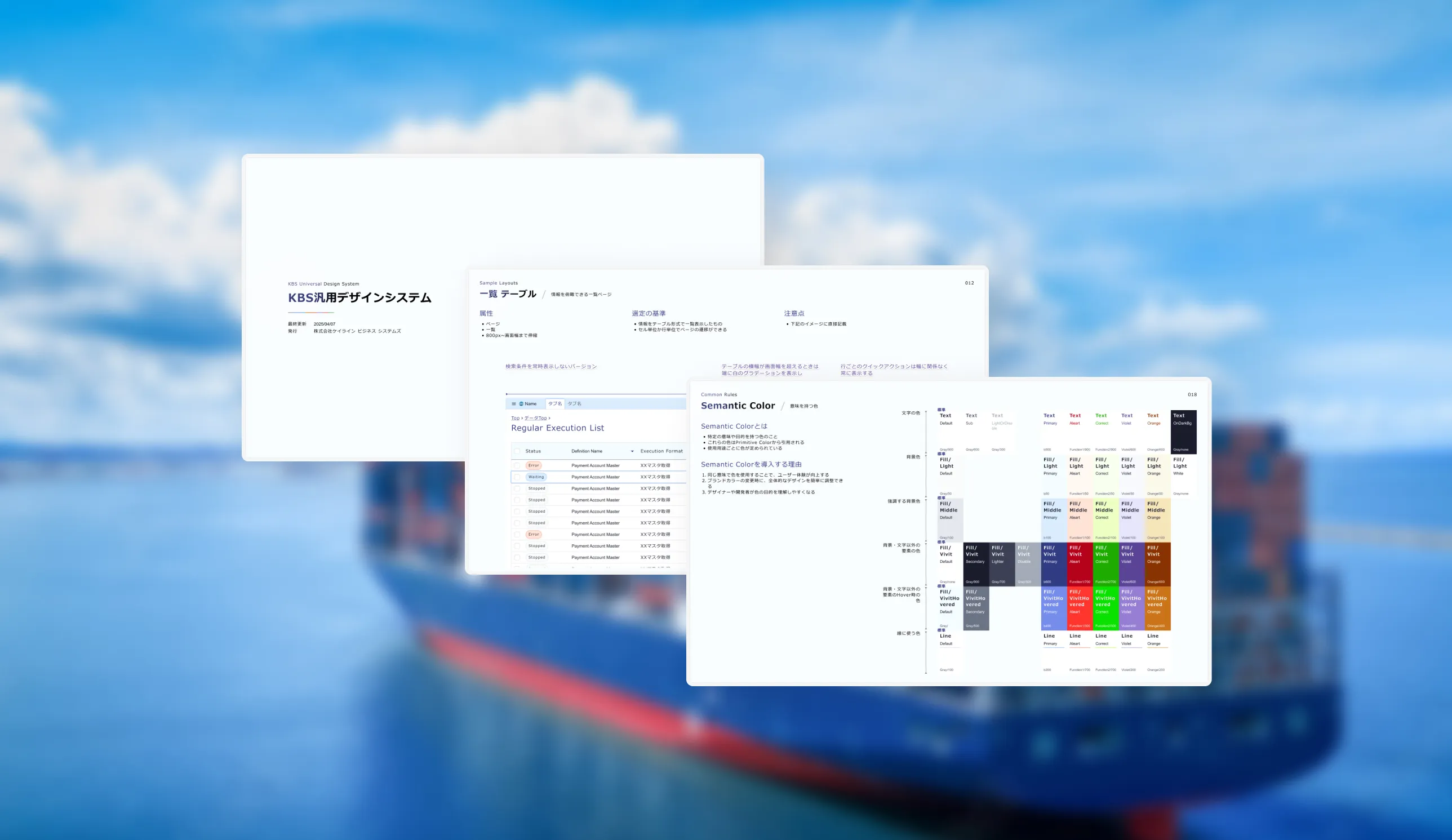This screenshot has height=840, width=1452.
Task: Pick the Fill/Vivit Aleart red swatch
Action: (1079, 564)
